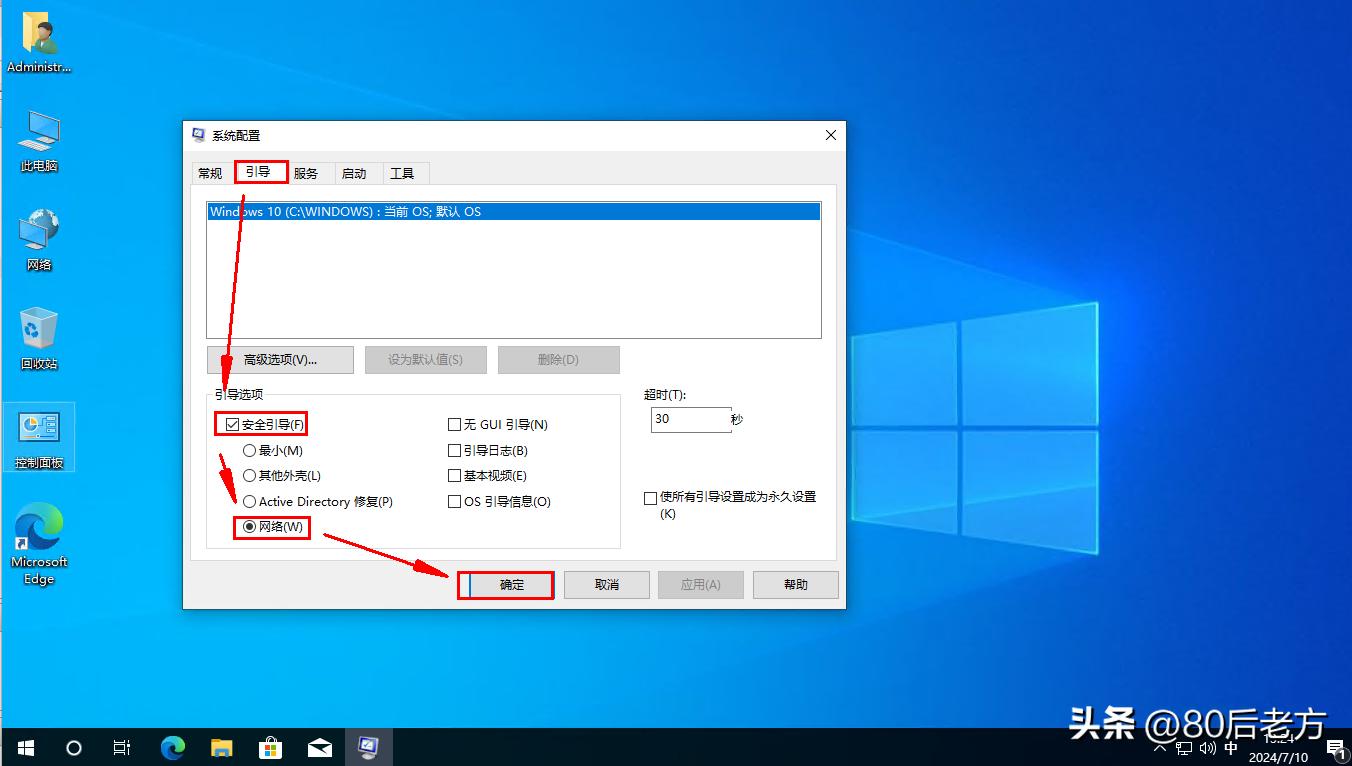The image size is (1352, 766).
Task: Open File Explorer from the taskbar
Action: click(x=221, y=747)
